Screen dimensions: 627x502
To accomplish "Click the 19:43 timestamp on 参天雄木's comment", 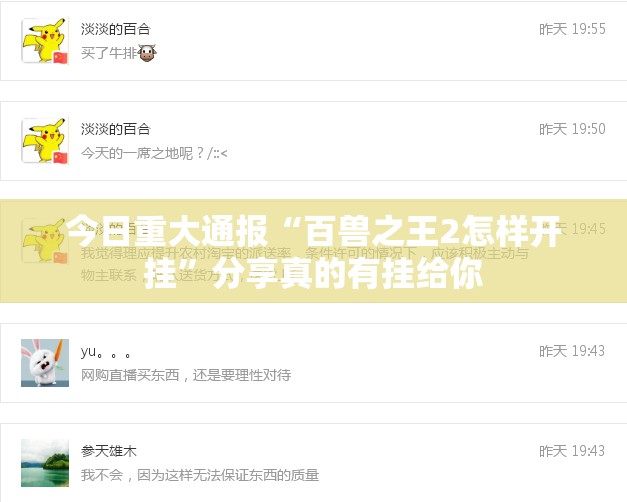I will pos(572,451).
